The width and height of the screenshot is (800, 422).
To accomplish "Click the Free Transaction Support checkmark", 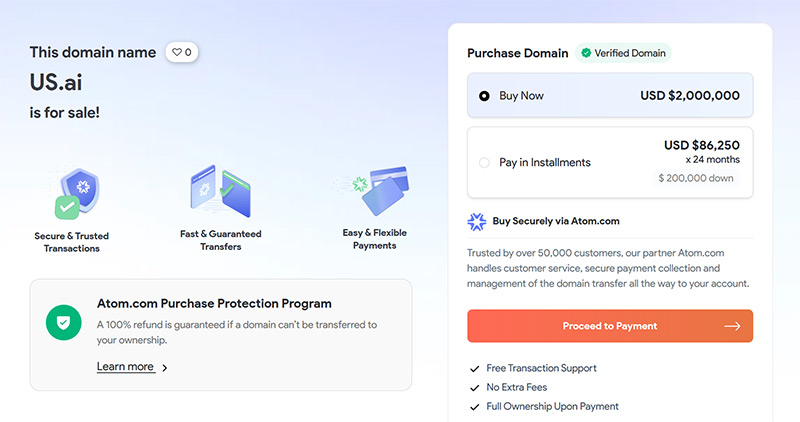I will point(475,368).
